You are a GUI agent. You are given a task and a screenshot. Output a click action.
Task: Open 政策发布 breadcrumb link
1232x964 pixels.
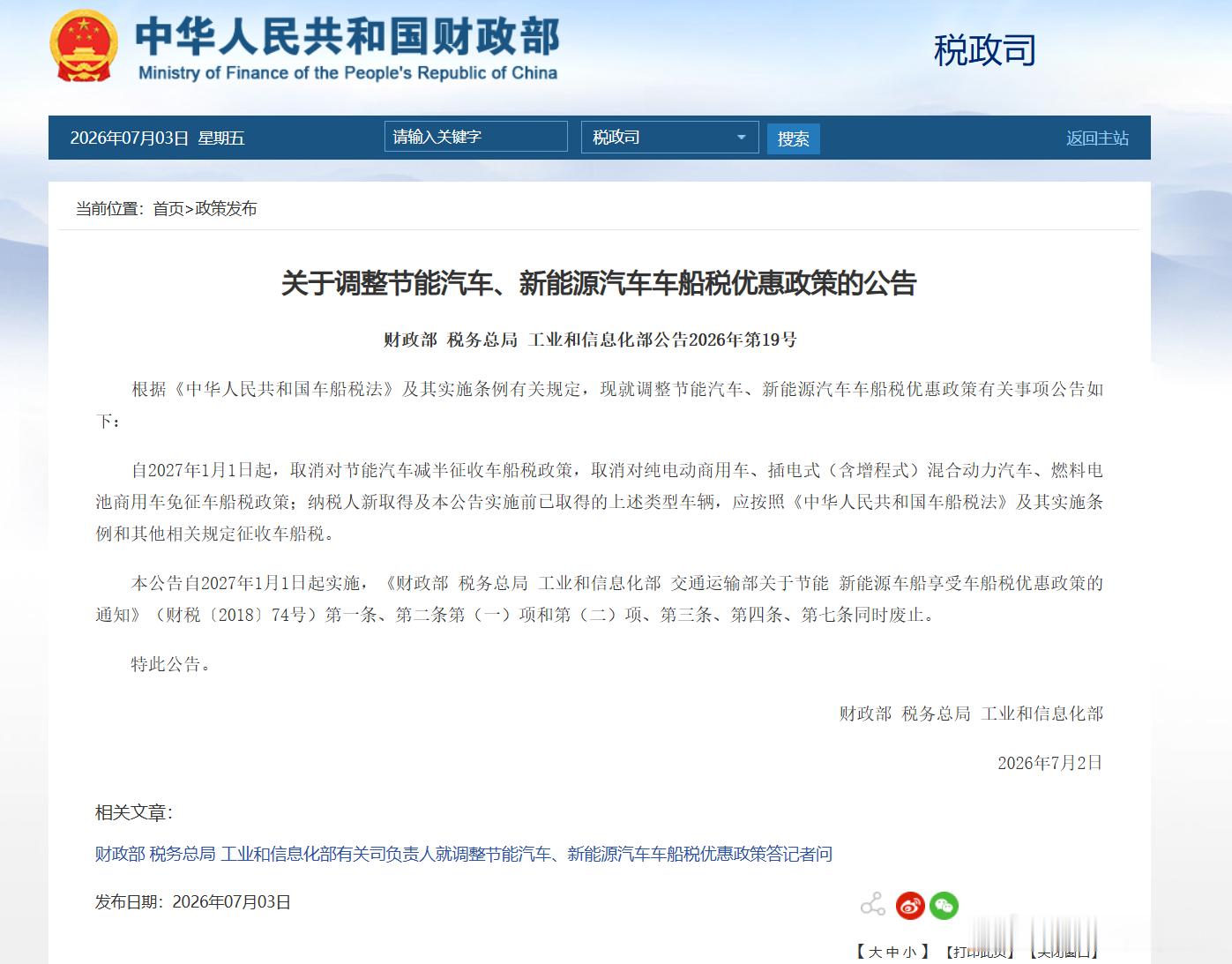[226, 208]
